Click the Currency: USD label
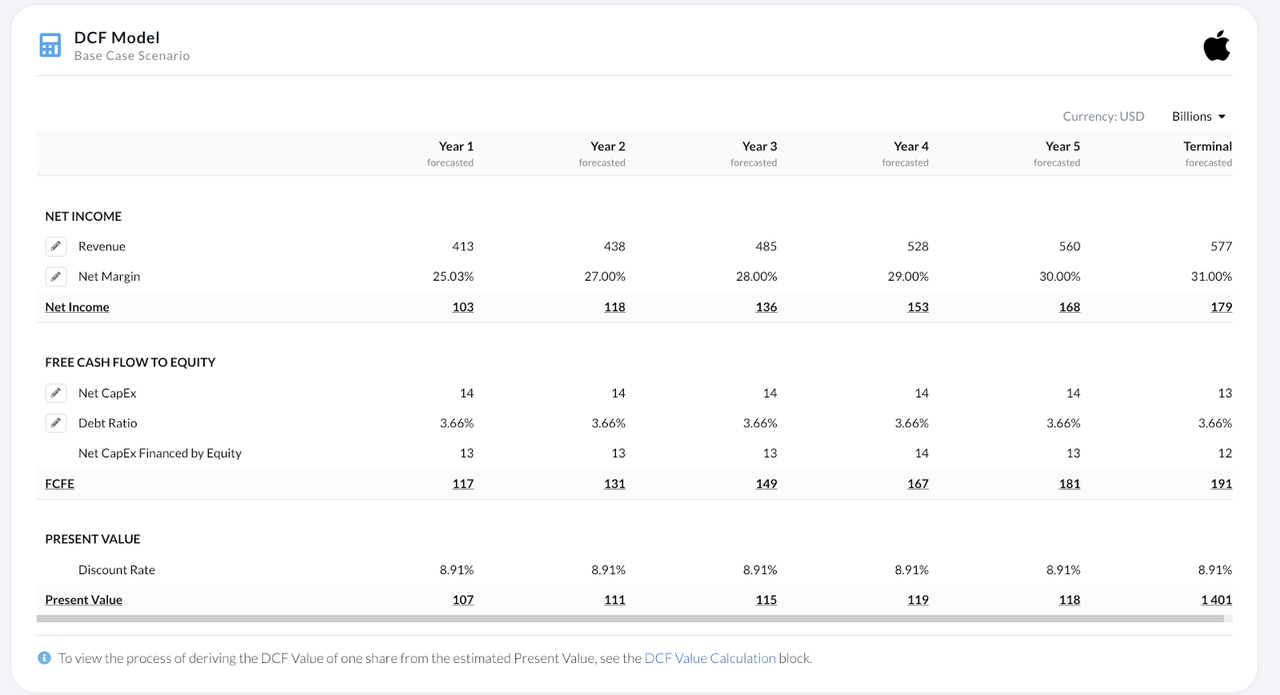This screenshot has width=1280, height=695. pyautogui.click(x=1103, y=116)
